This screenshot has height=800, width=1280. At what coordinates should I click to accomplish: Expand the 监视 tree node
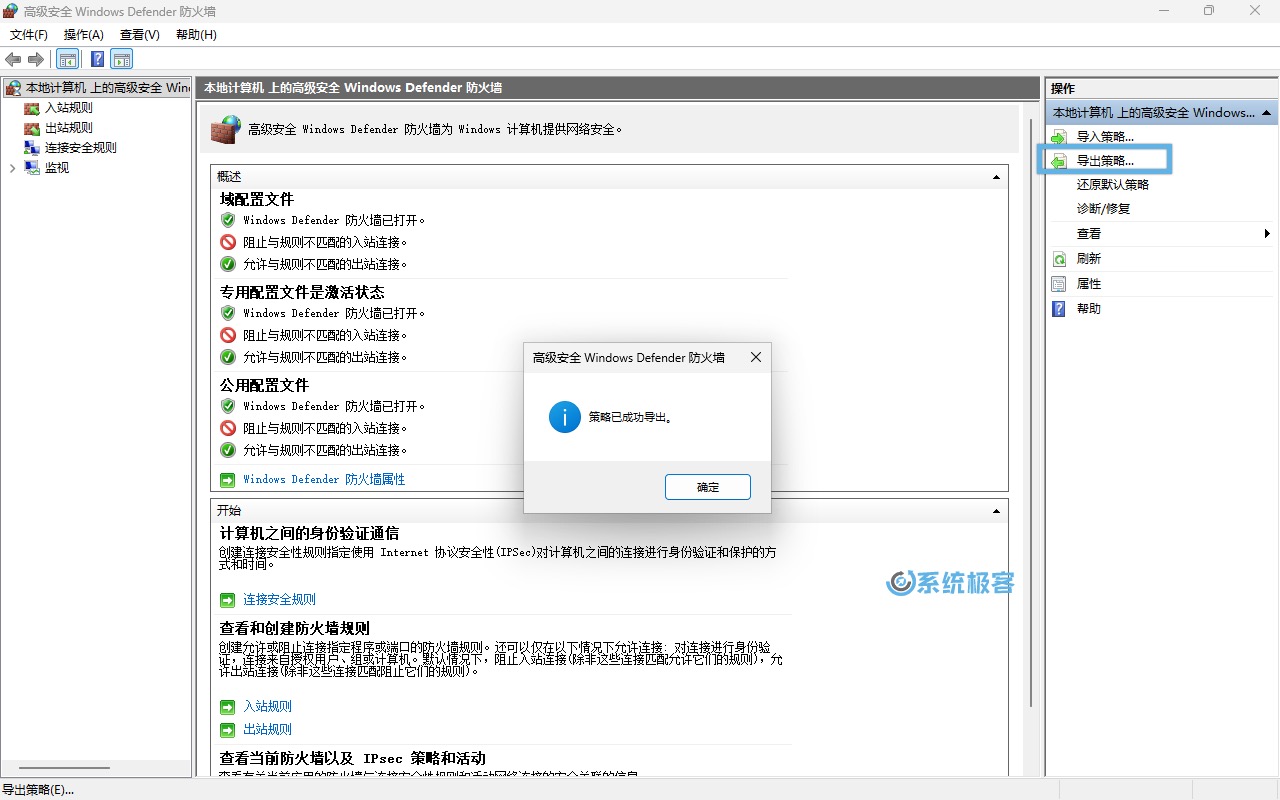tap(12, 167)
